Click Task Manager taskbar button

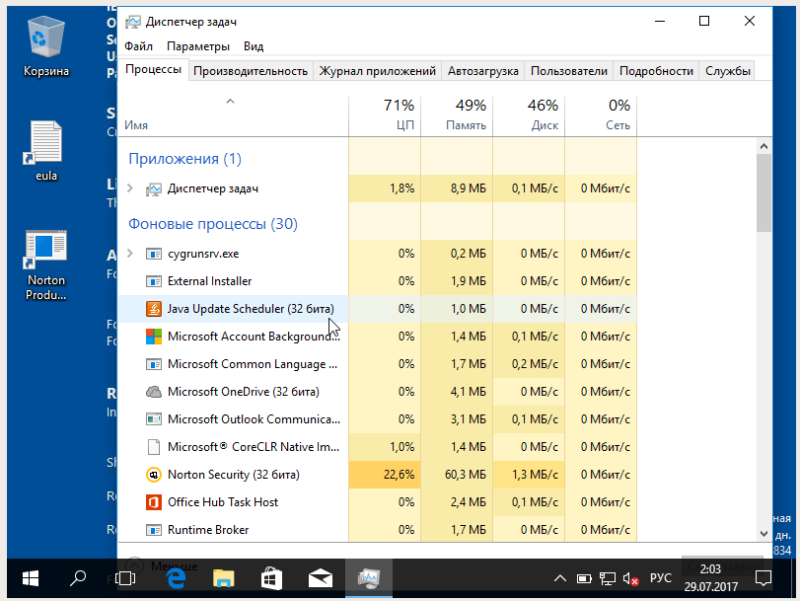coord(368,578)
